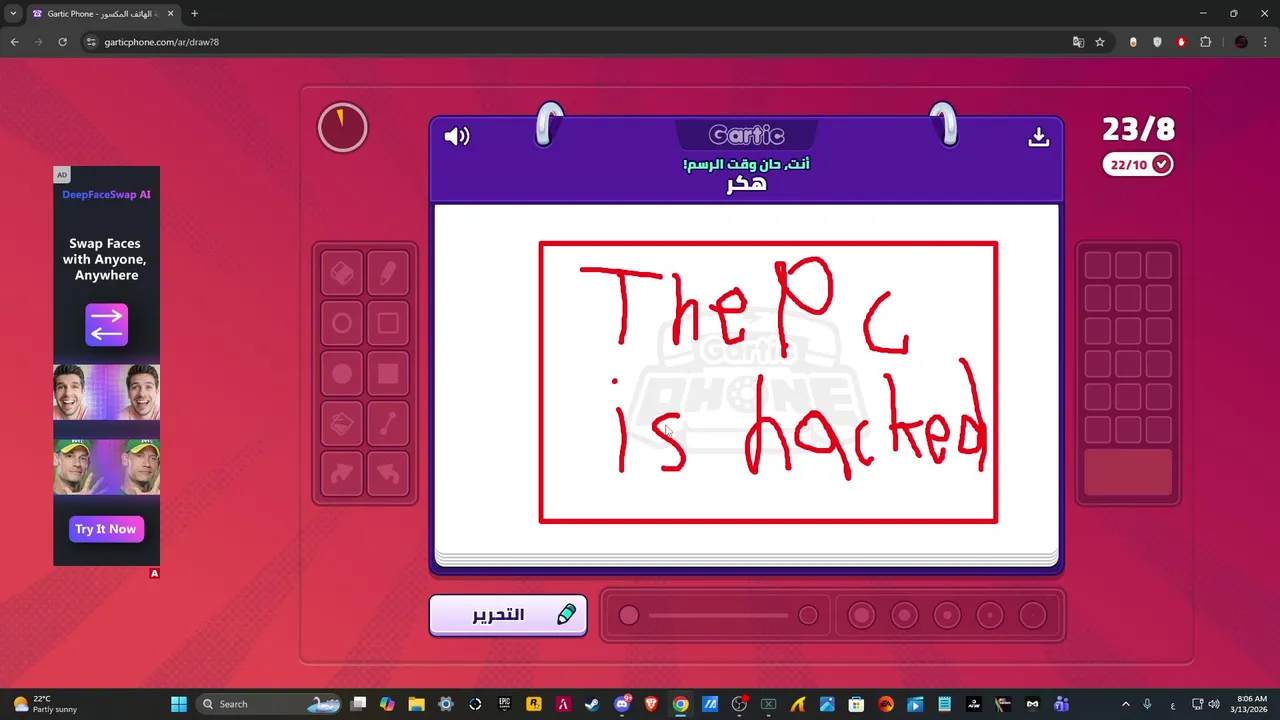Choose the middle brush thickness option
Image resolution: width=1280 pixels, height=720 pixels.
pyautogui.click(x=947, y=616)
